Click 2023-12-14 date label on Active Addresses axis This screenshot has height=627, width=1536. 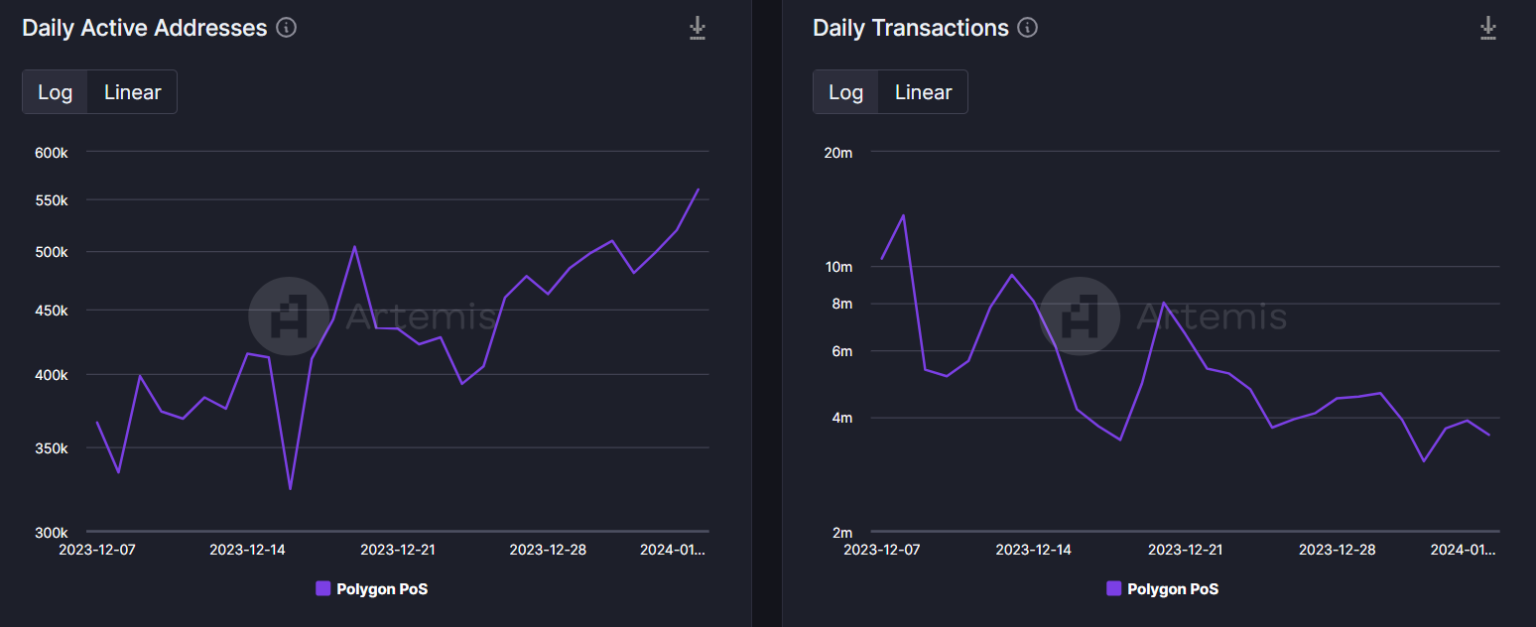(247, 550)
